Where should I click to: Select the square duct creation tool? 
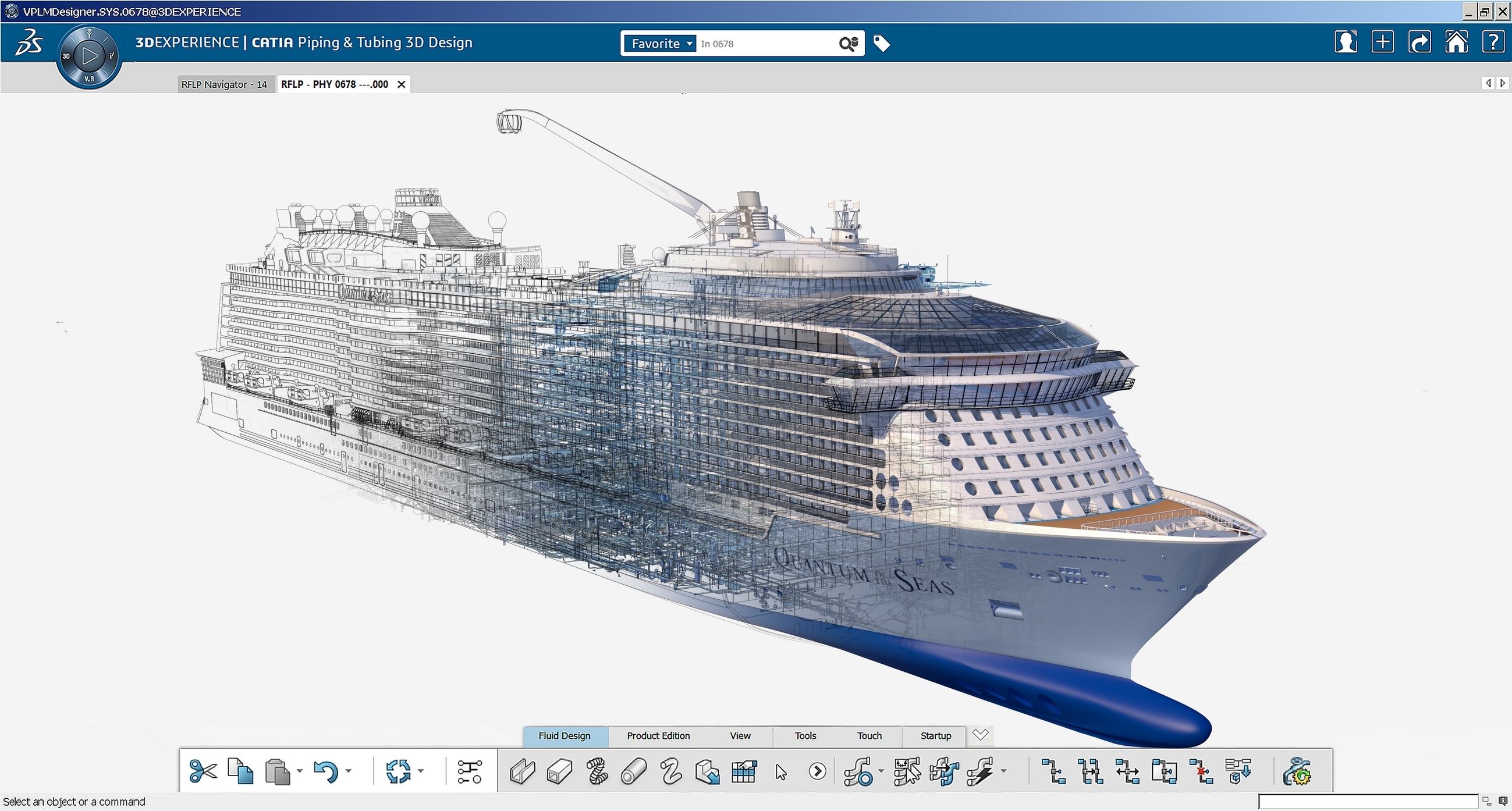tap(559, 771)
